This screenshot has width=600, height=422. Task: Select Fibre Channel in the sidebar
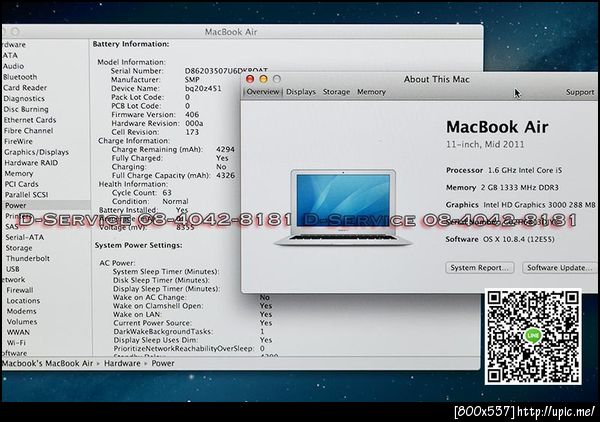29,130
